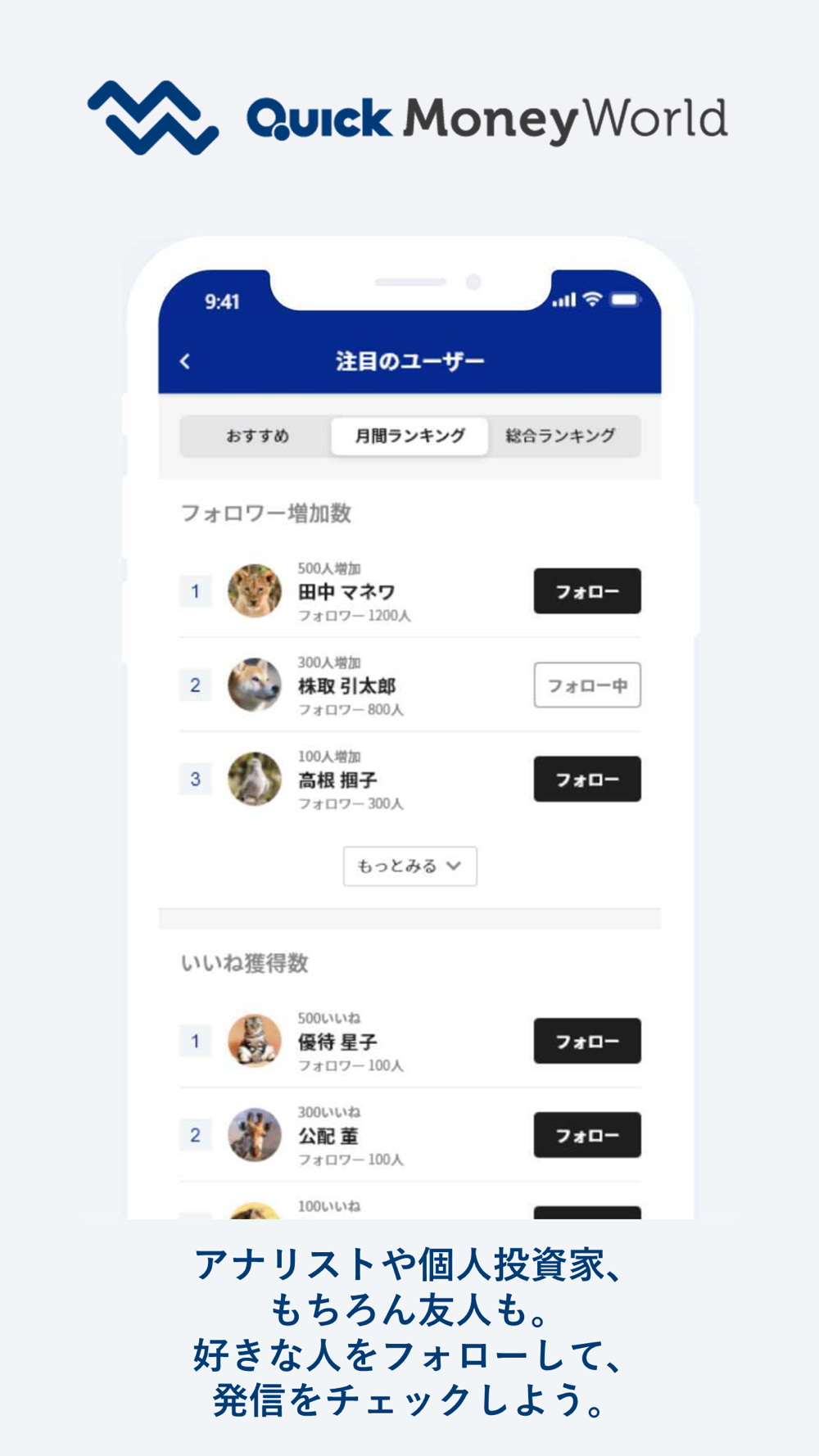
Task: Tap the Quick Money World logo
Action: [407, 118]
